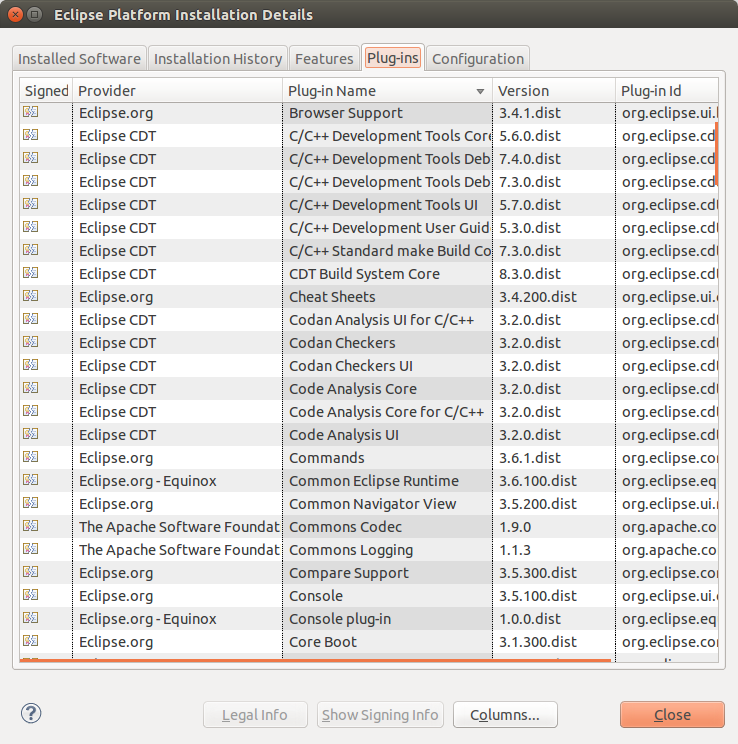Screen dimensions: 738x744
Task: Sort by the Signed column header
Action: (46, 91)
